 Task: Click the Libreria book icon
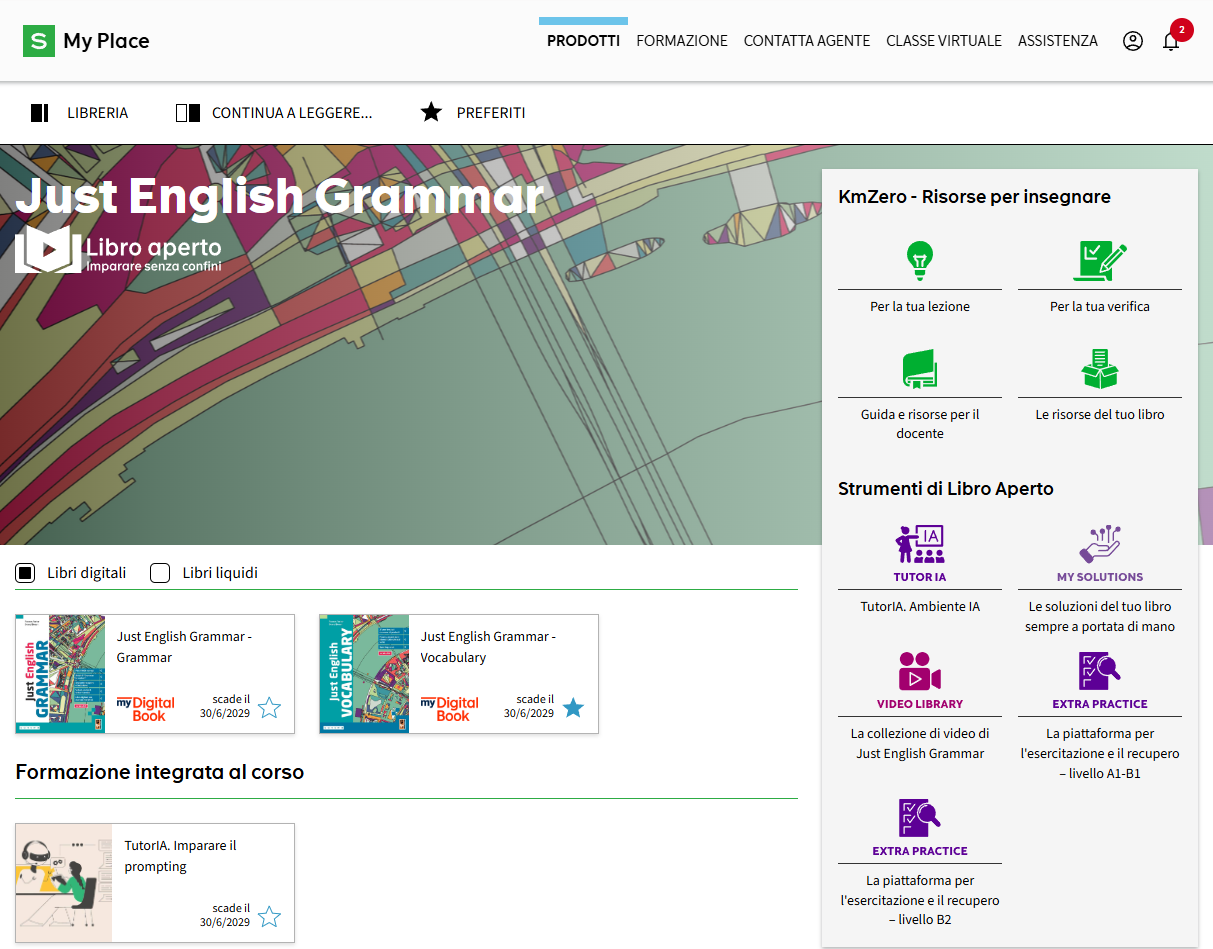pos(39,113)
